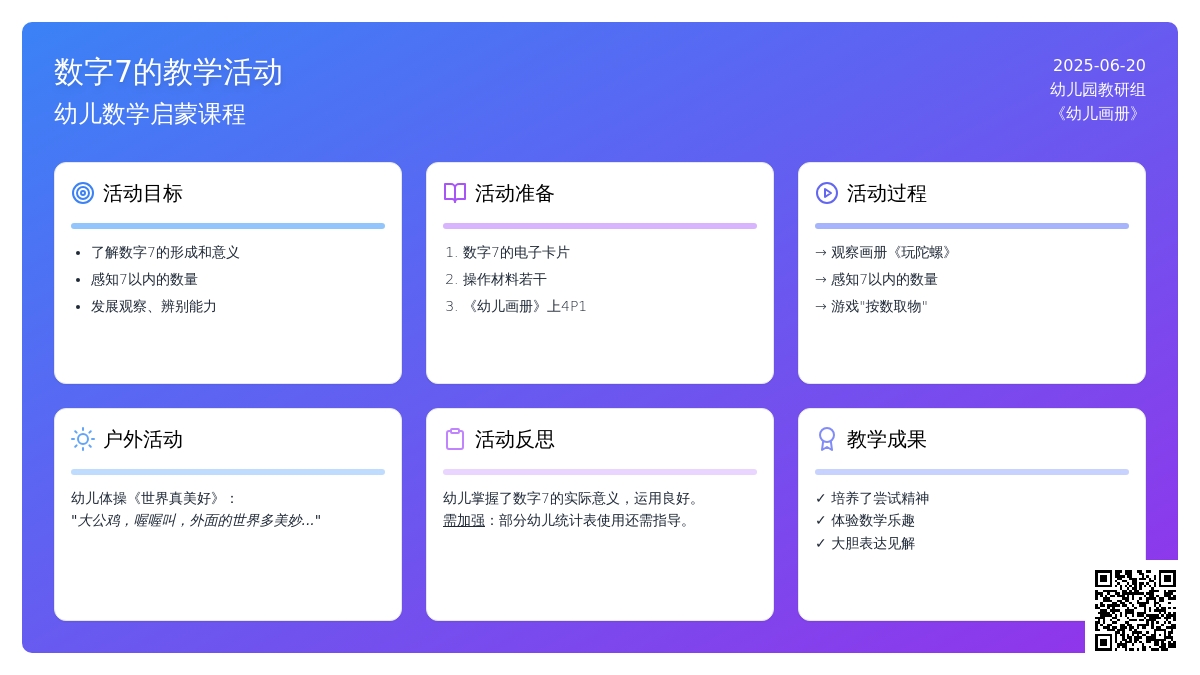Click the underlined 需加强 text
1200x675 pixels.
coord(464,520)
